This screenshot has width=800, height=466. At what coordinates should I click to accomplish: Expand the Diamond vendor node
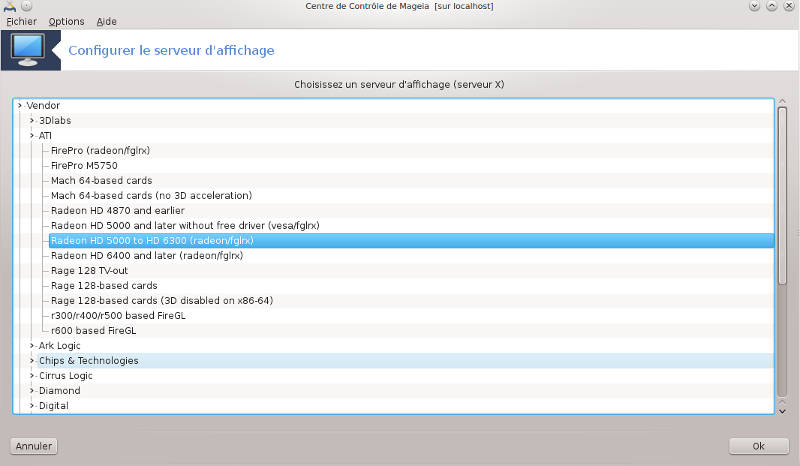click(x=32, y=391)
